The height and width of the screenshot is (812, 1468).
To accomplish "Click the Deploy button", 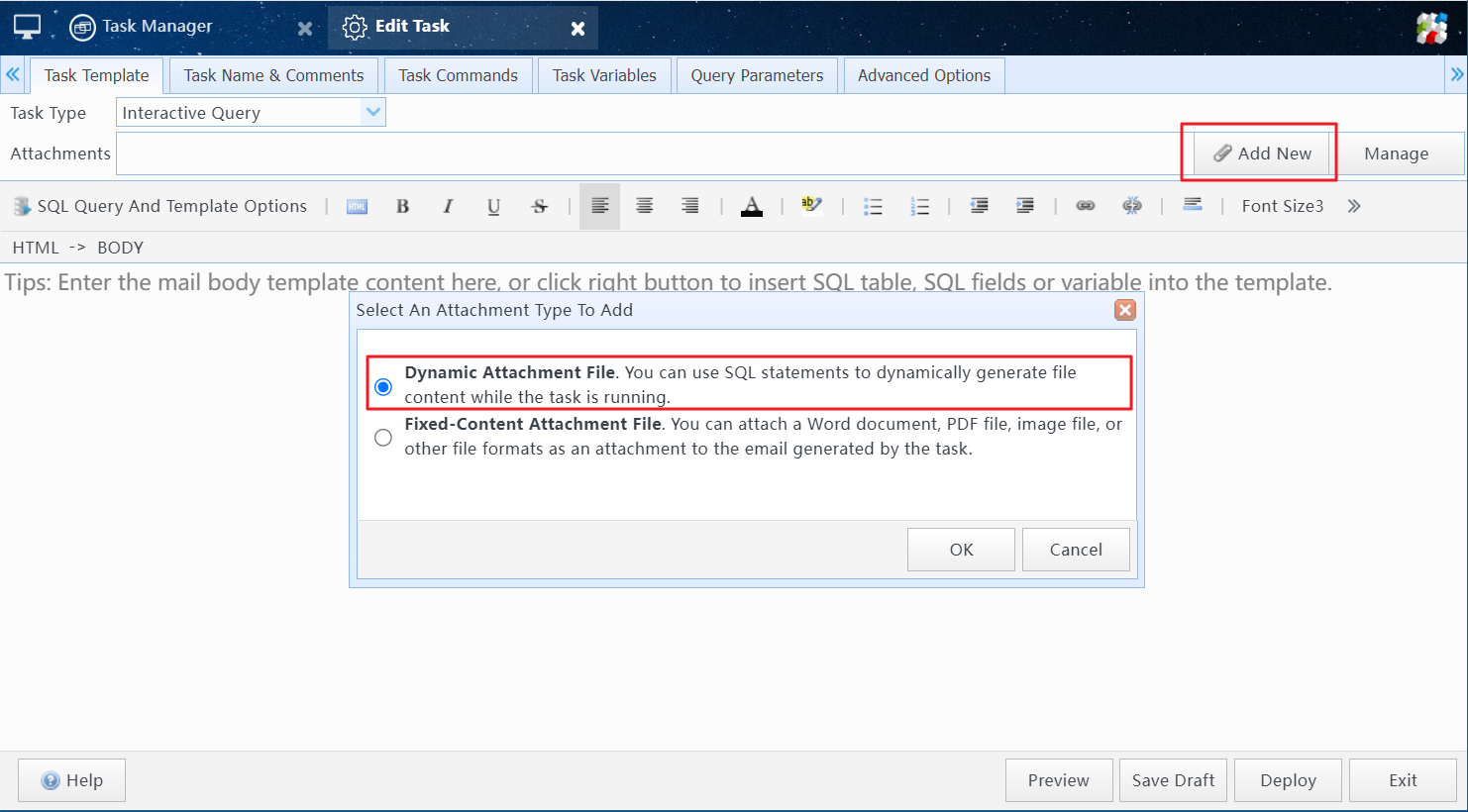I will (1288, 780).
